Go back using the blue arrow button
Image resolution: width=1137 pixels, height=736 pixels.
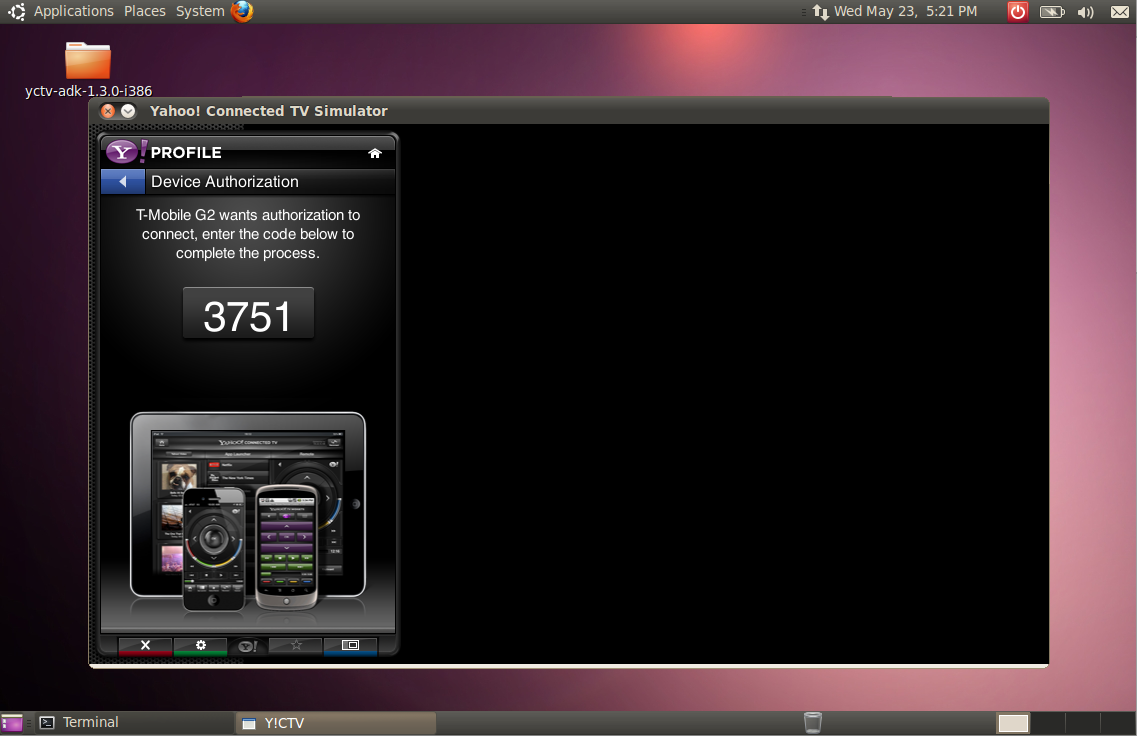click(123, 181)
